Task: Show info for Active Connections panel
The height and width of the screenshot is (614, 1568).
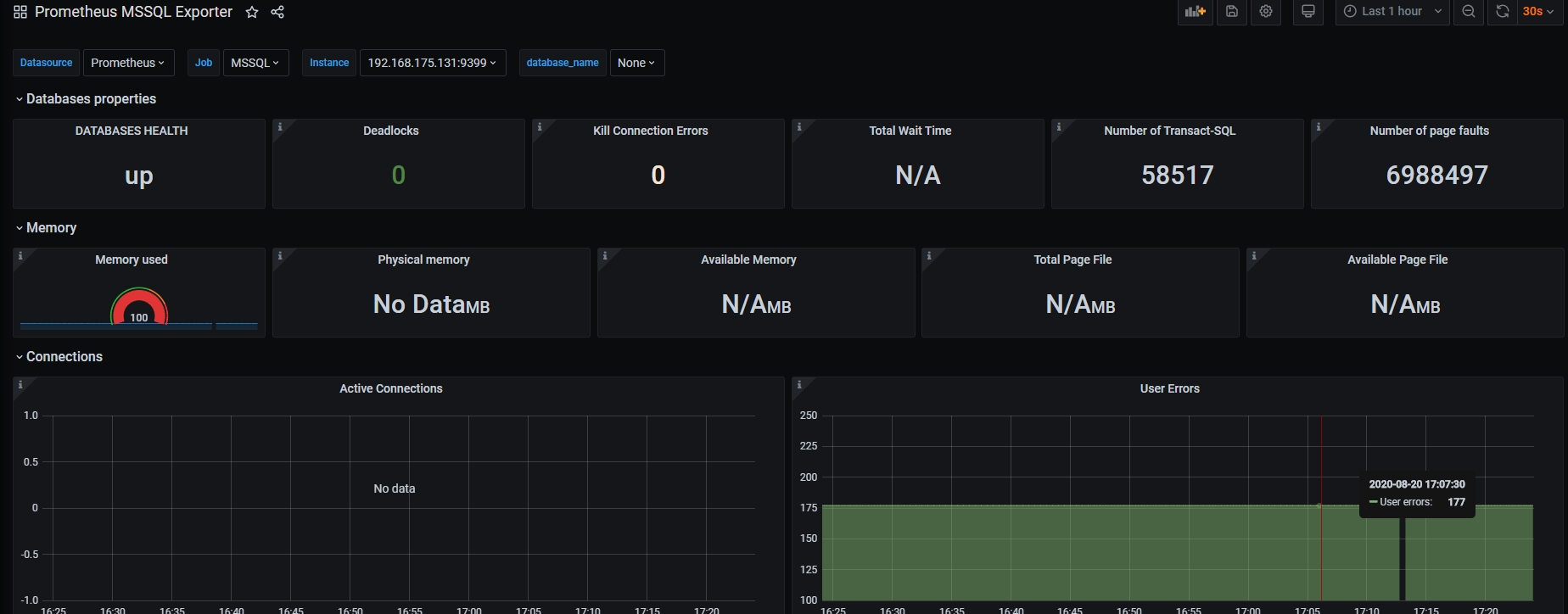Action: tap(20, 385)
